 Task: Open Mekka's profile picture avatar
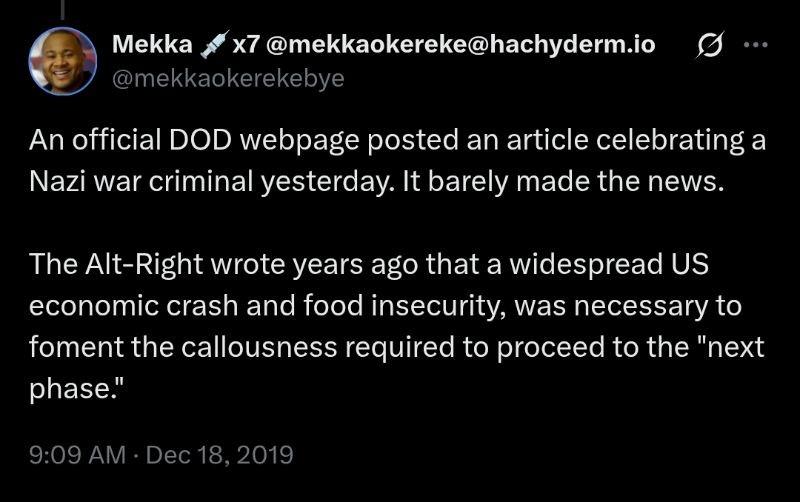(62, 59)
